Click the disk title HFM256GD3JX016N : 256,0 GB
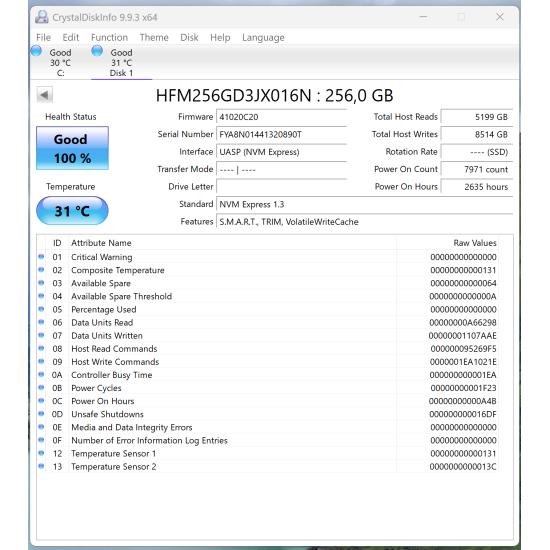The image size is (550, 550). point(275,95)
